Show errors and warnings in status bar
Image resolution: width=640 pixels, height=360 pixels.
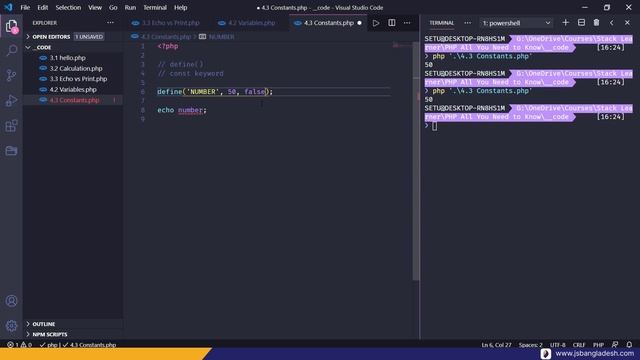[19, 345]
